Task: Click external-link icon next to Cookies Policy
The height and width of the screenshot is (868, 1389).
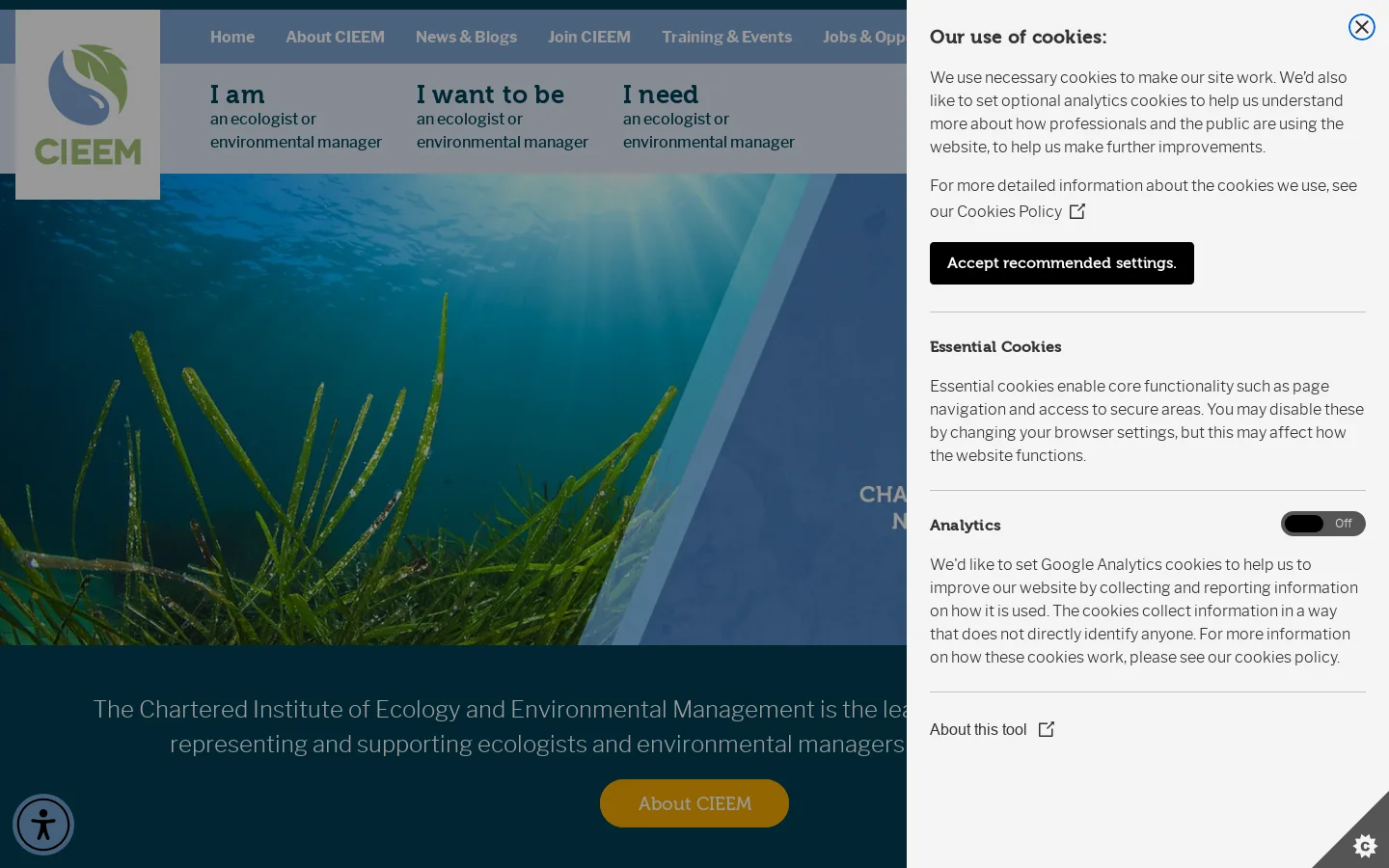Action: pos(1077,211)
